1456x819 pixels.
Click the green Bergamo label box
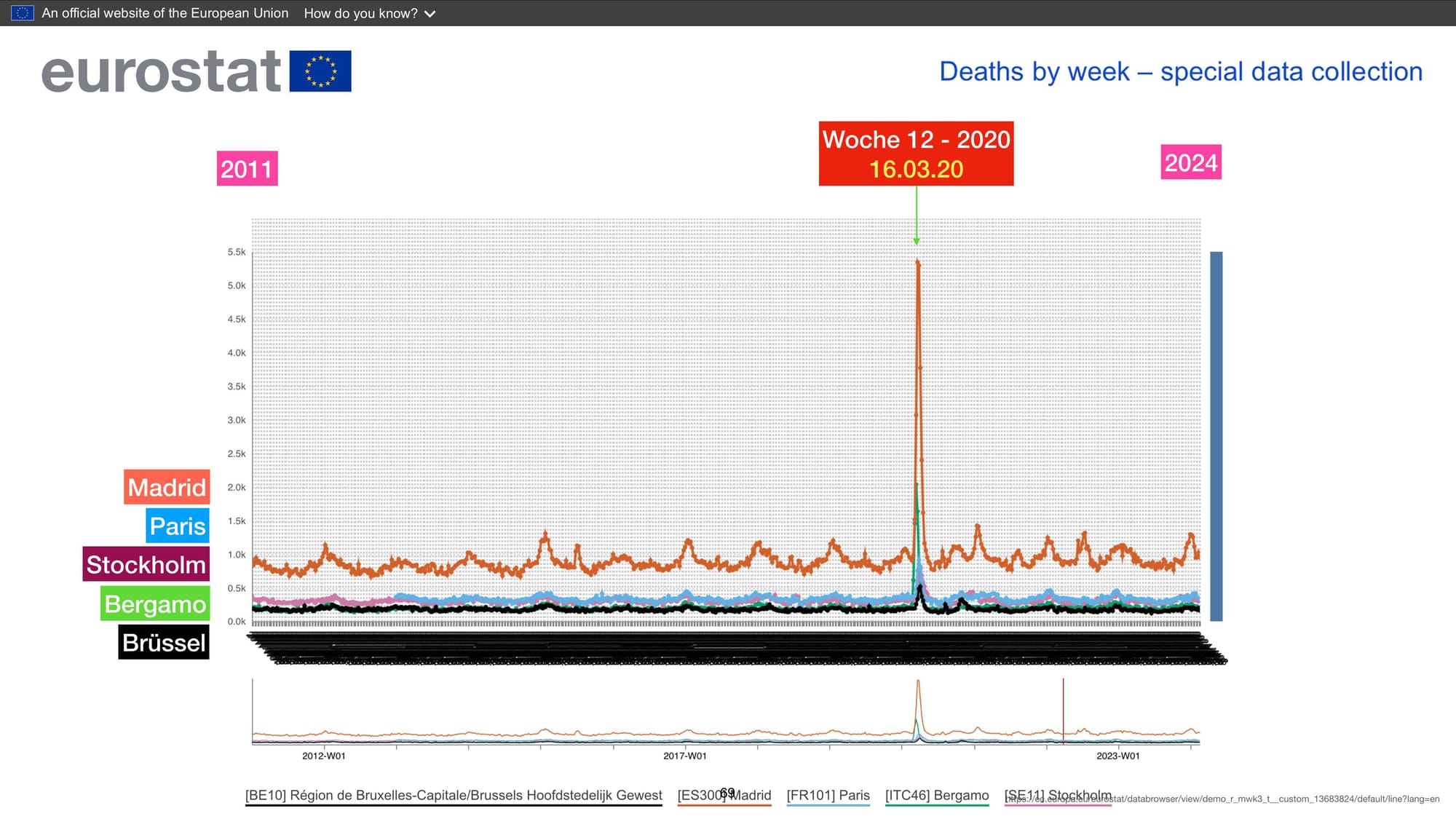click(x=155, y=604)
